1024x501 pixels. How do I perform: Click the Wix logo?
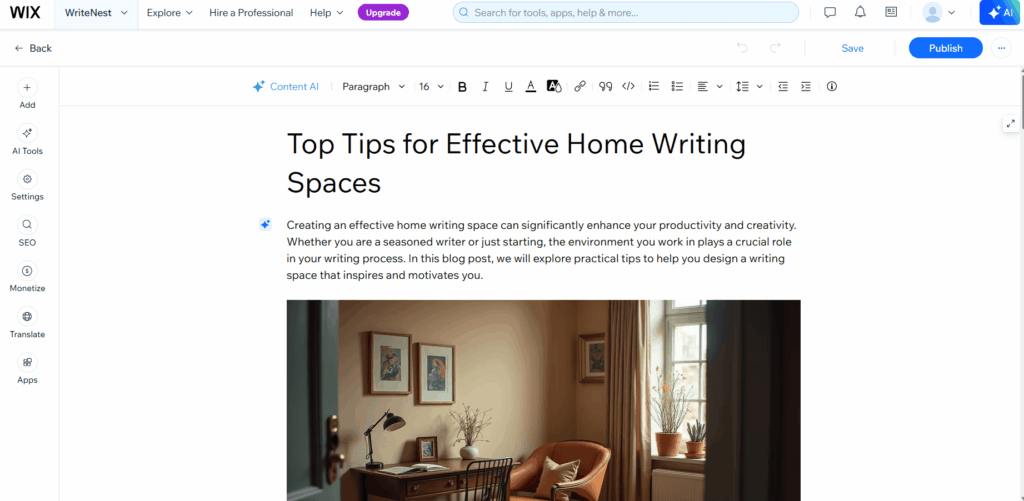click(25, 12)
